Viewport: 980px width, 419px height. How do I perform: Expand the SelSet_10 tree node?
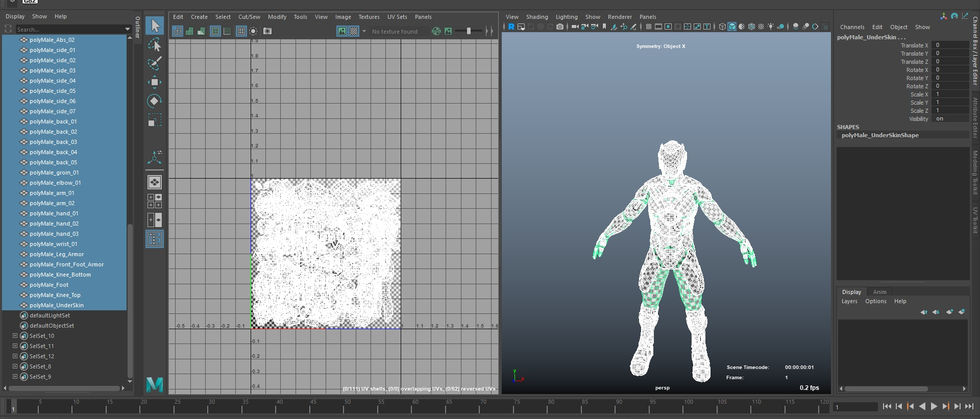pyautogui.click(x=15, y=336)
